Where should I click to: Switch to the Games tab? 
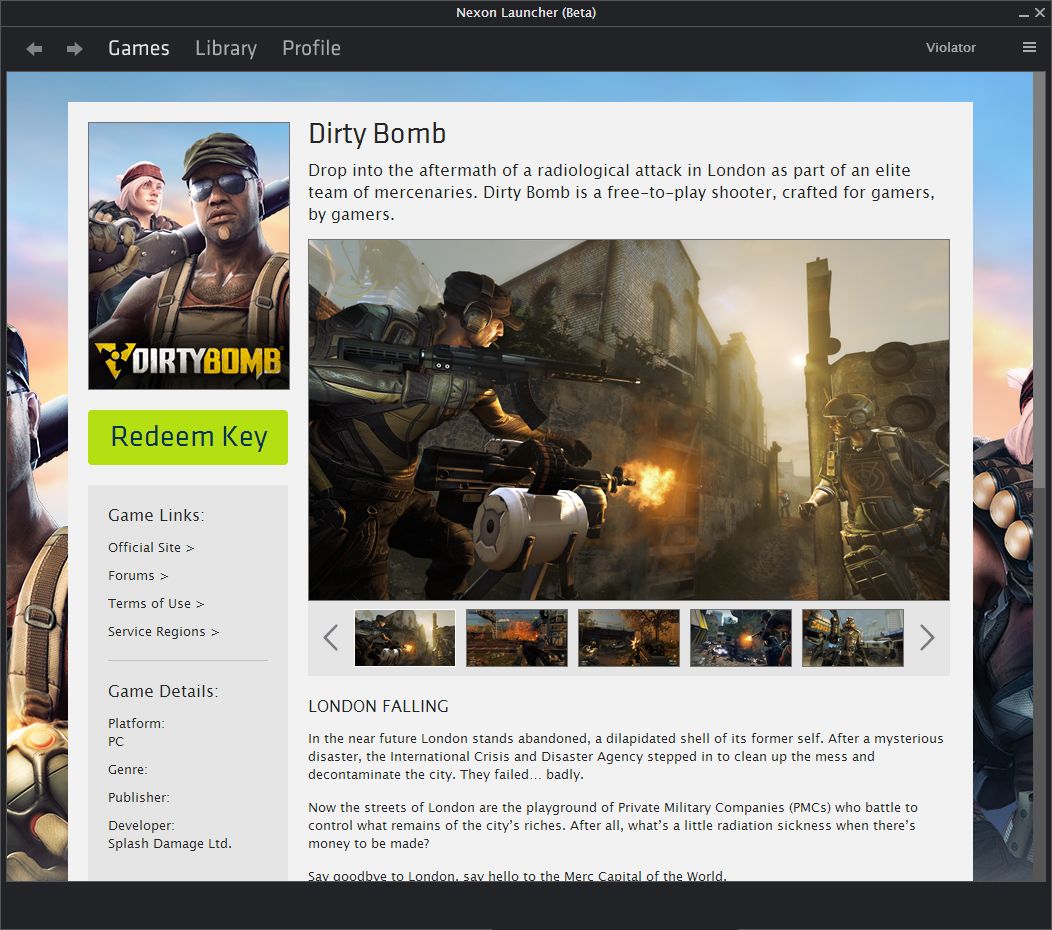139,48
